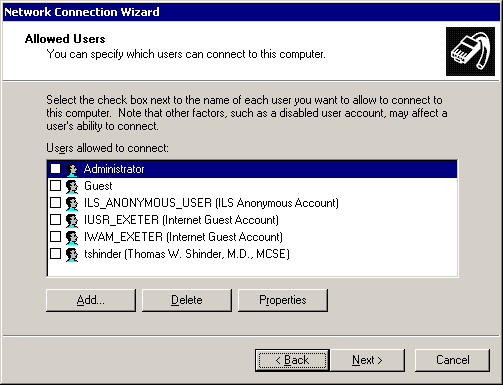Screen dimensions: 503x385
Task: Check the Administrator user checkbox
Action: coord(55,168)
